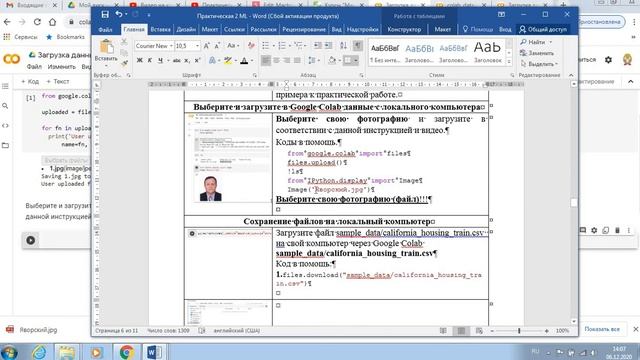Decrease font size with the shrink font icon
The width and height of the screenshot is (640, 360).
[x=217, y=46]
